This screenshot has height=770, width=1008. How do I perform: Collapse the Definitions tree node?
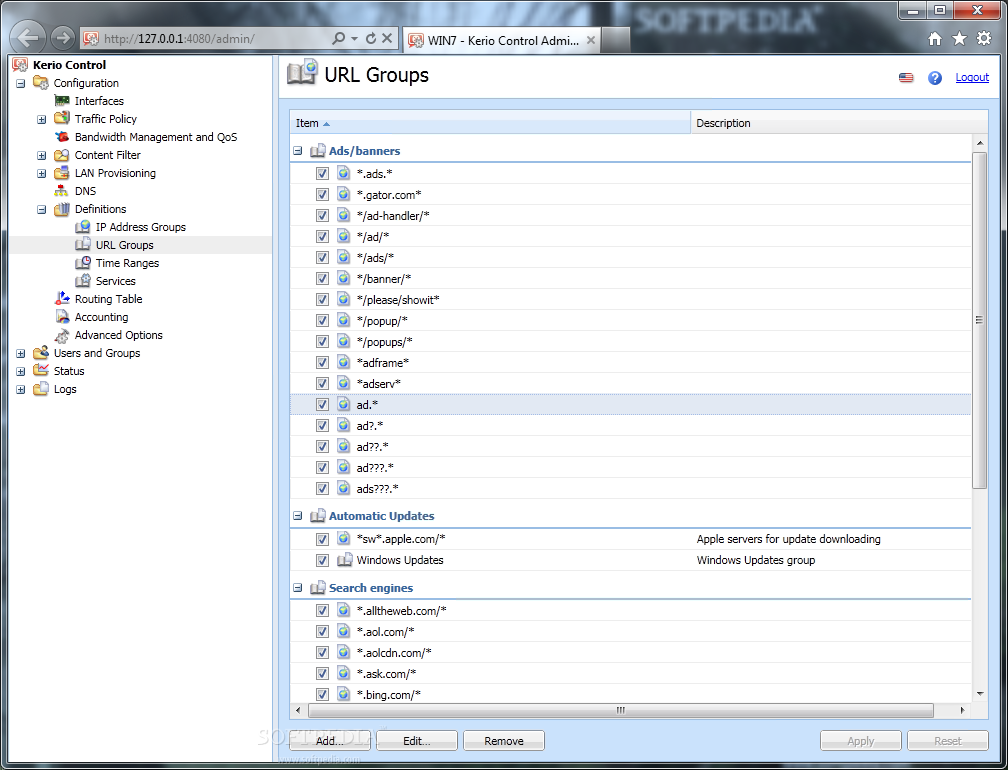(42, 209)
